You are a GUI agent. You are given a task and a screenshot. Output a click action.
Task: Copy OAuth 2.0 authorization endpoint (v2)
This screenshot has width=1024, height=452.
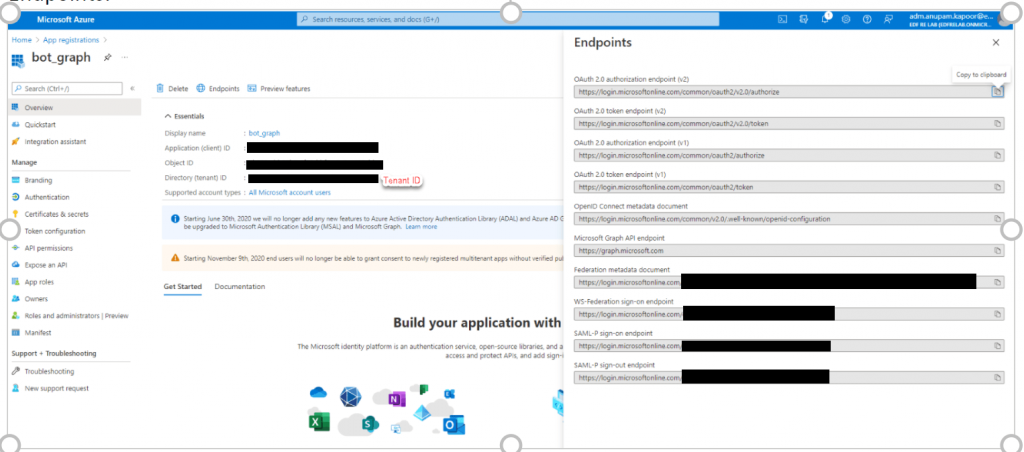coord(997,92)
